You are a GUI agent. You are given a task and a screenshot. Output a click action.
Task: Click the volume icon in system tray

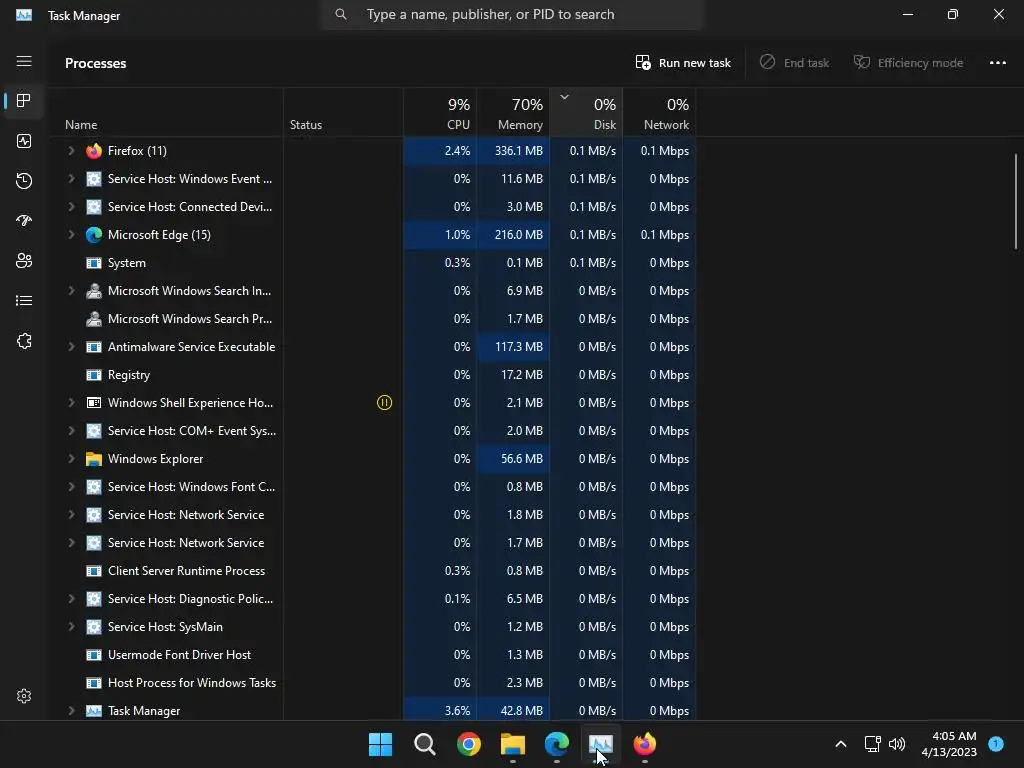point(897,744)
